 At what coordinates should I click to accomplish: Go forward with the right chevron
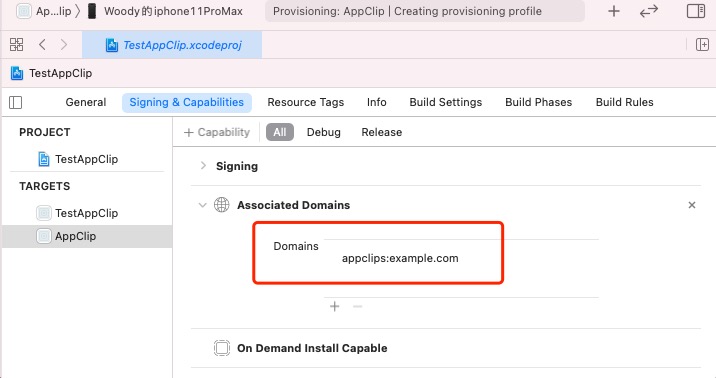point(63,44)
